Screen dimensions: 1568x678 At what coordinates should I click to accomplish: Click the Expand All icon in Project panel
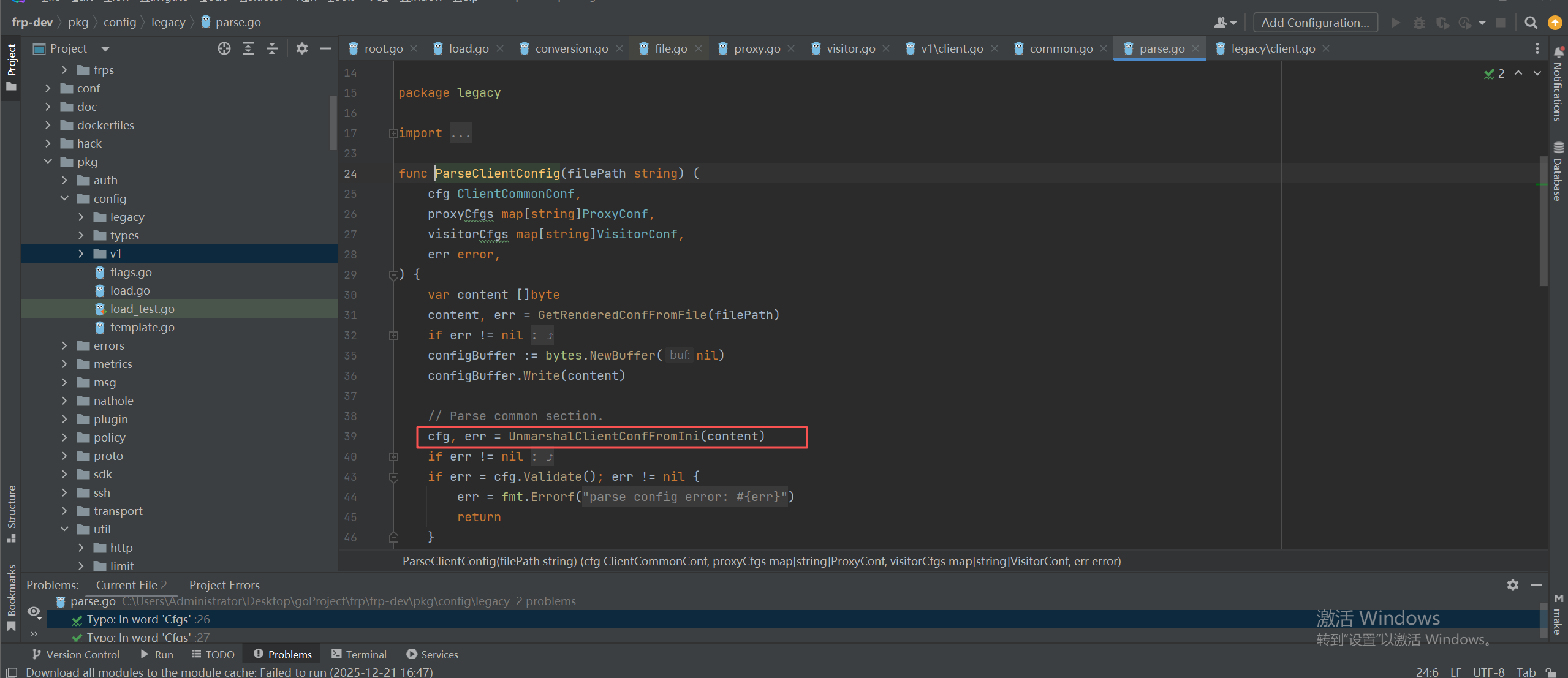[x=248, y=48]
